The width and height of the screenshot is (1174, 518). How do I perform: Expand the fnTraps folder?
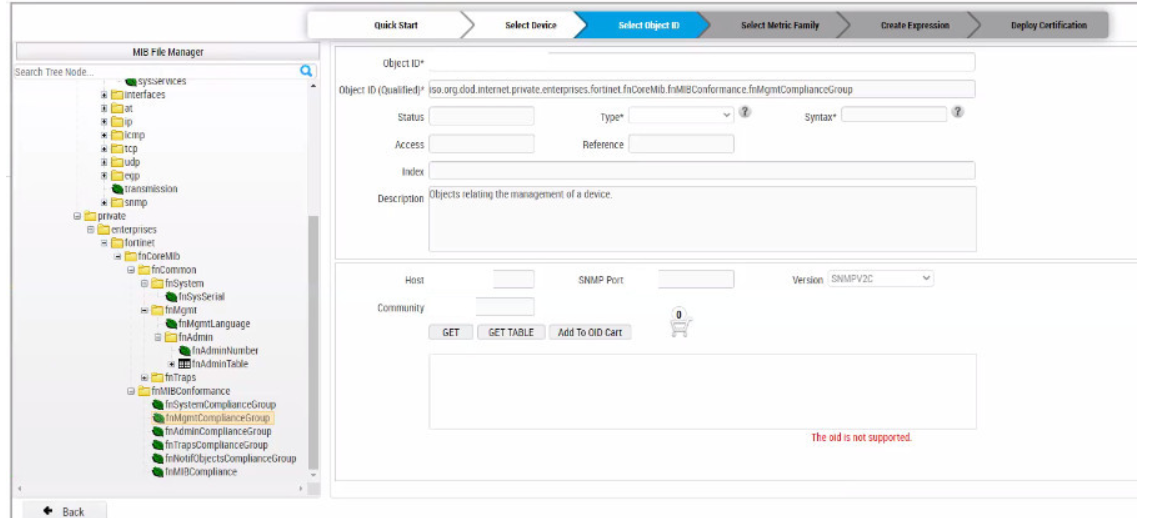[144, 377]
